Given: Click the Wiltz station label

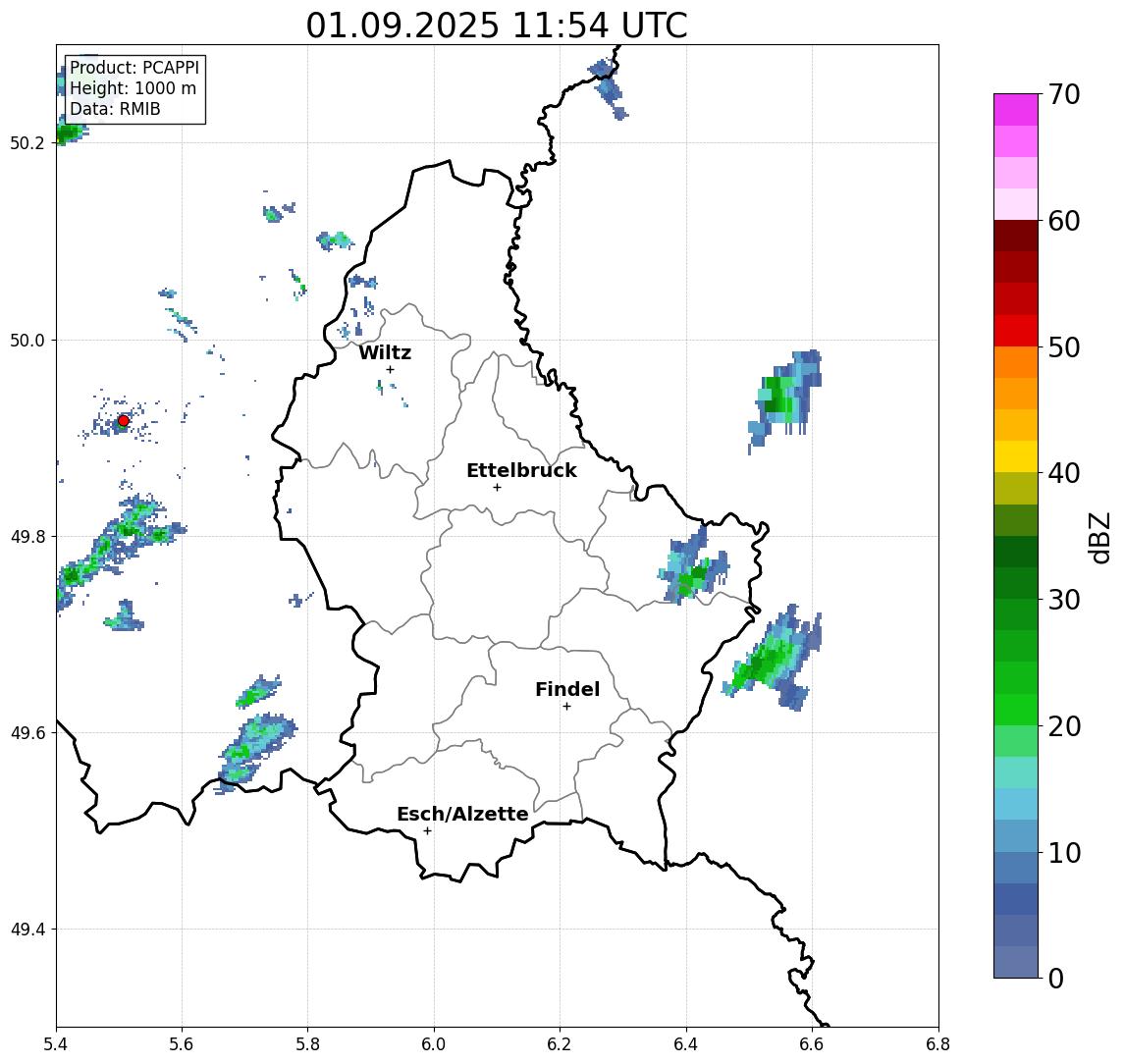Looking at the screenshot, I should tap(385, 352).
